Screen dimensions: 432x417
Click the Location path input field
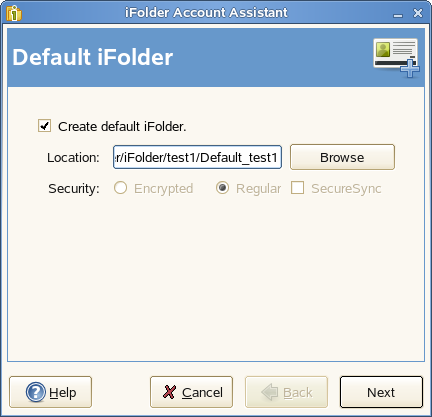click(197, 157)
